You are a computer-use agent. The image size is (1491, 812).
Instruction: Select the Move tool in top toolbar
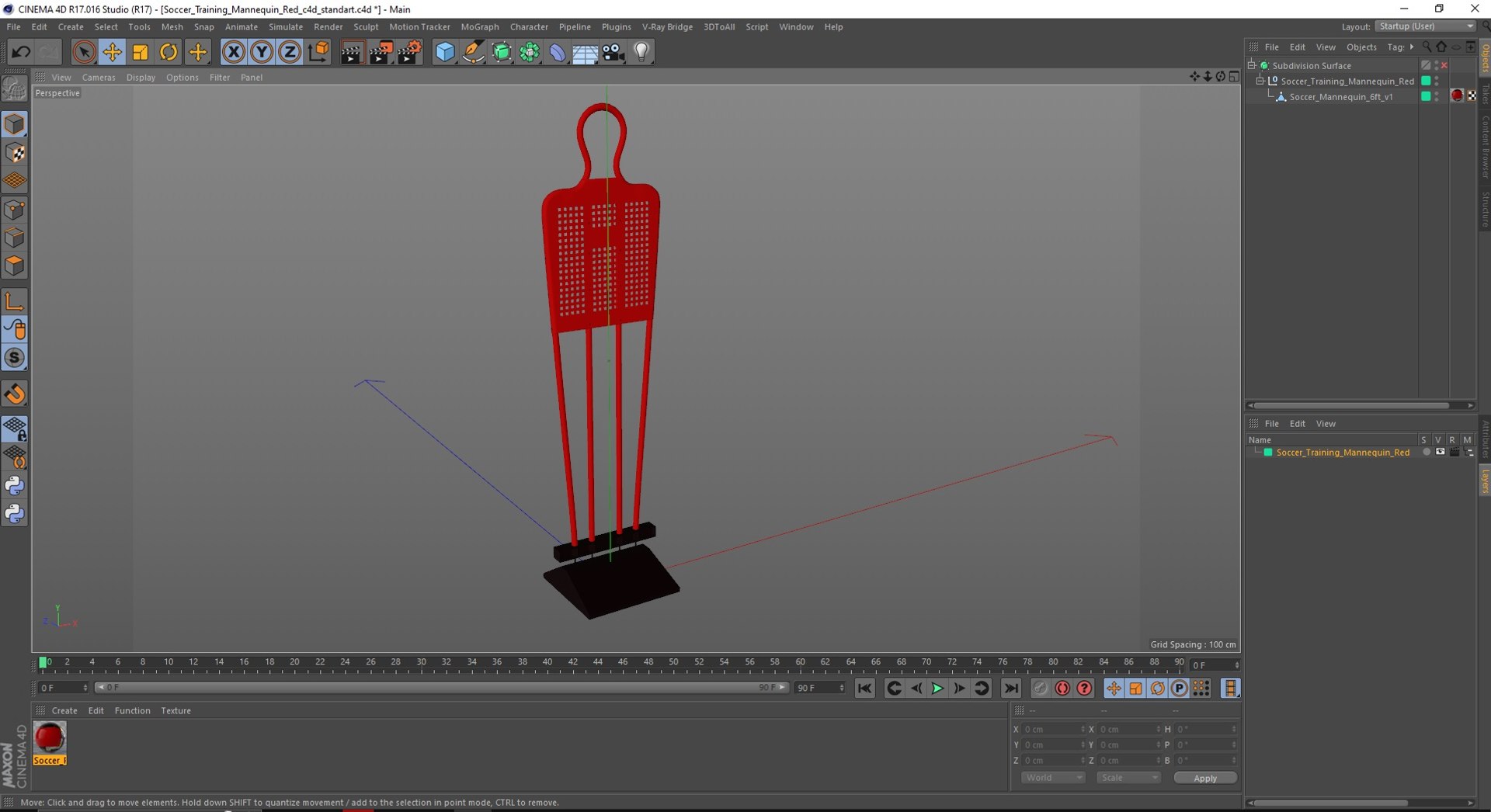tap(112, 52)
